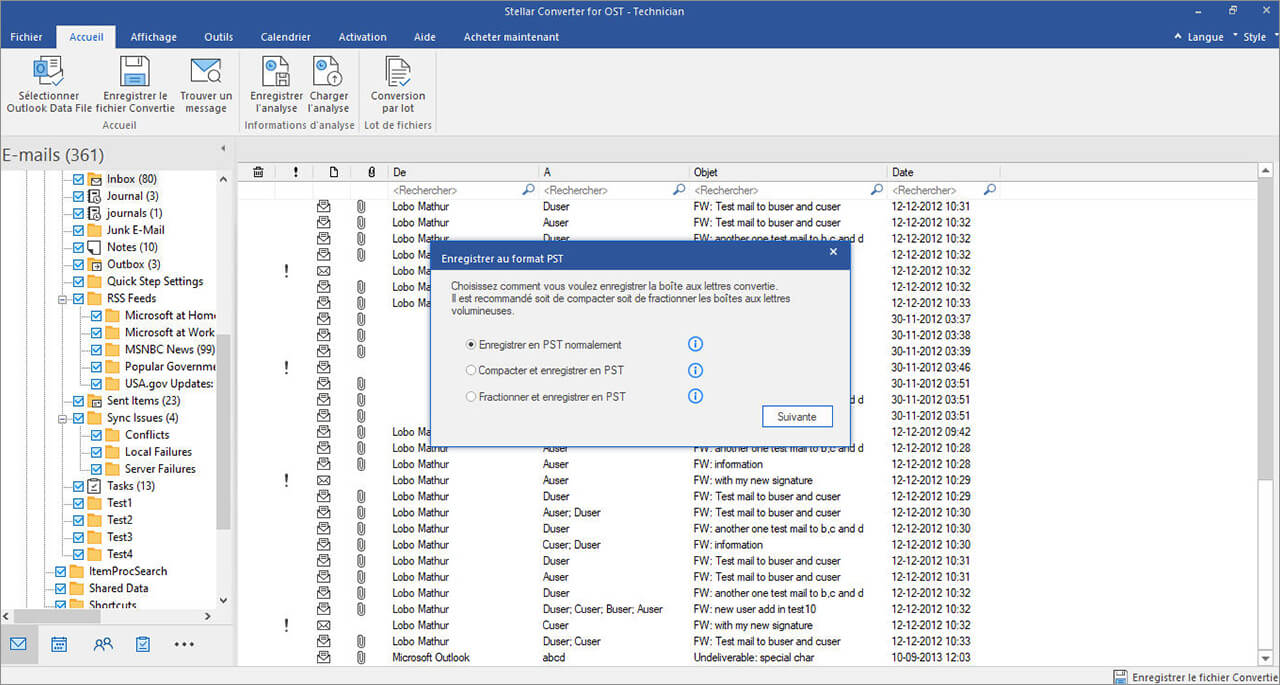Open the Activation tab
Viewport: 1280px width, 685px height.
362,37
